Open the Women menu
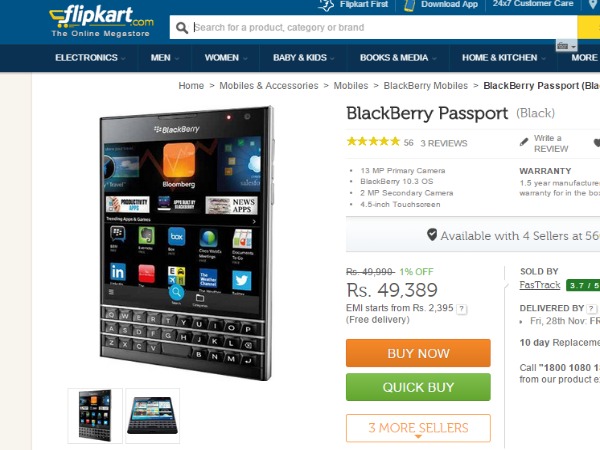This screenshot has height=450, width=600. (x=226, y=58)
